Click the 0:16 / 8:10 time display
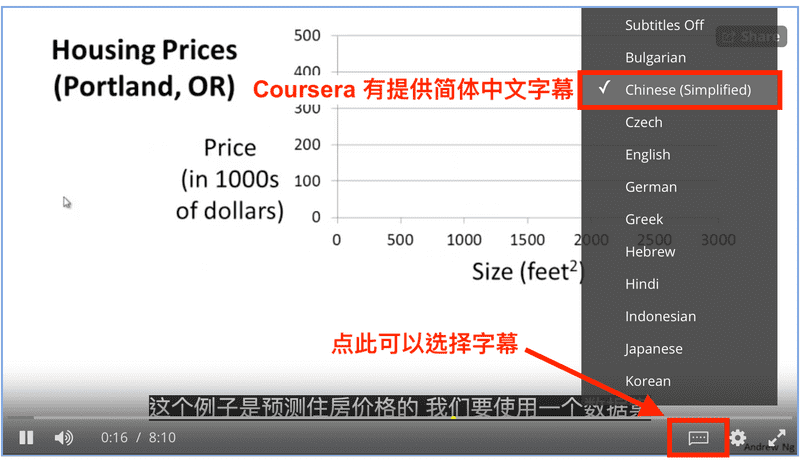This screenshot has width=800, height=460. coord(138,438)
